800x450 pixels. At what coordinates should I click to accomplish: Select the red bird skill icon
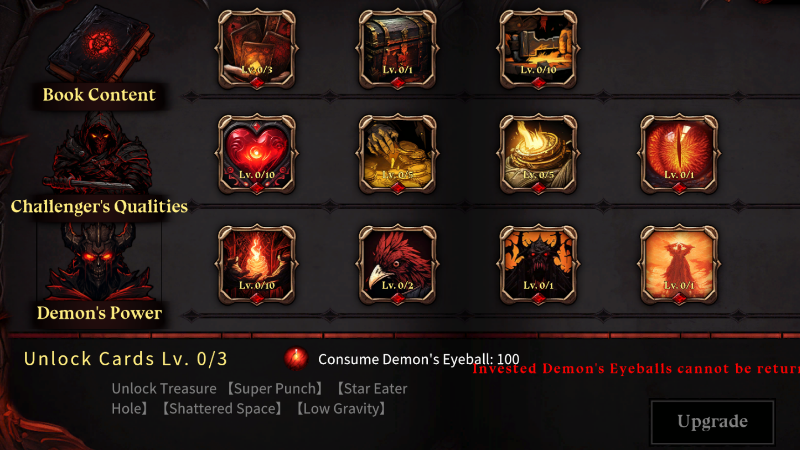[x=397, y=265]
